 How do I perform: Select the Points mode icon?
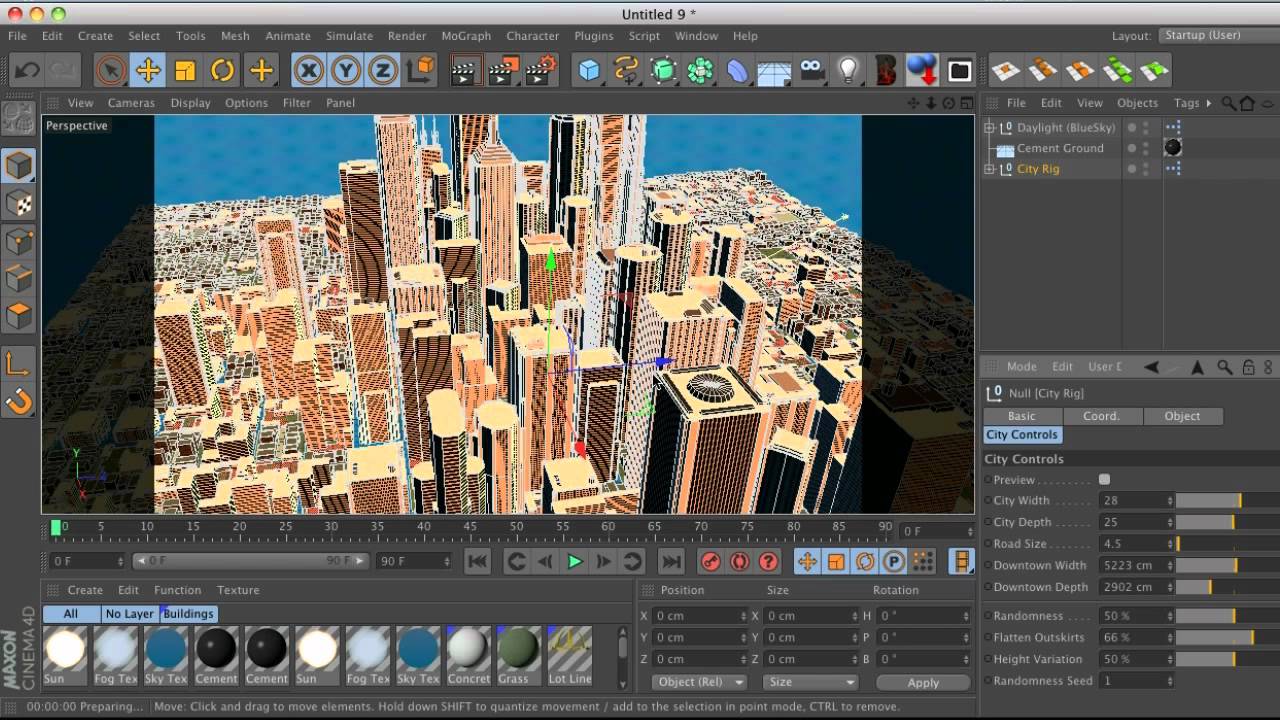pos(18,242)
